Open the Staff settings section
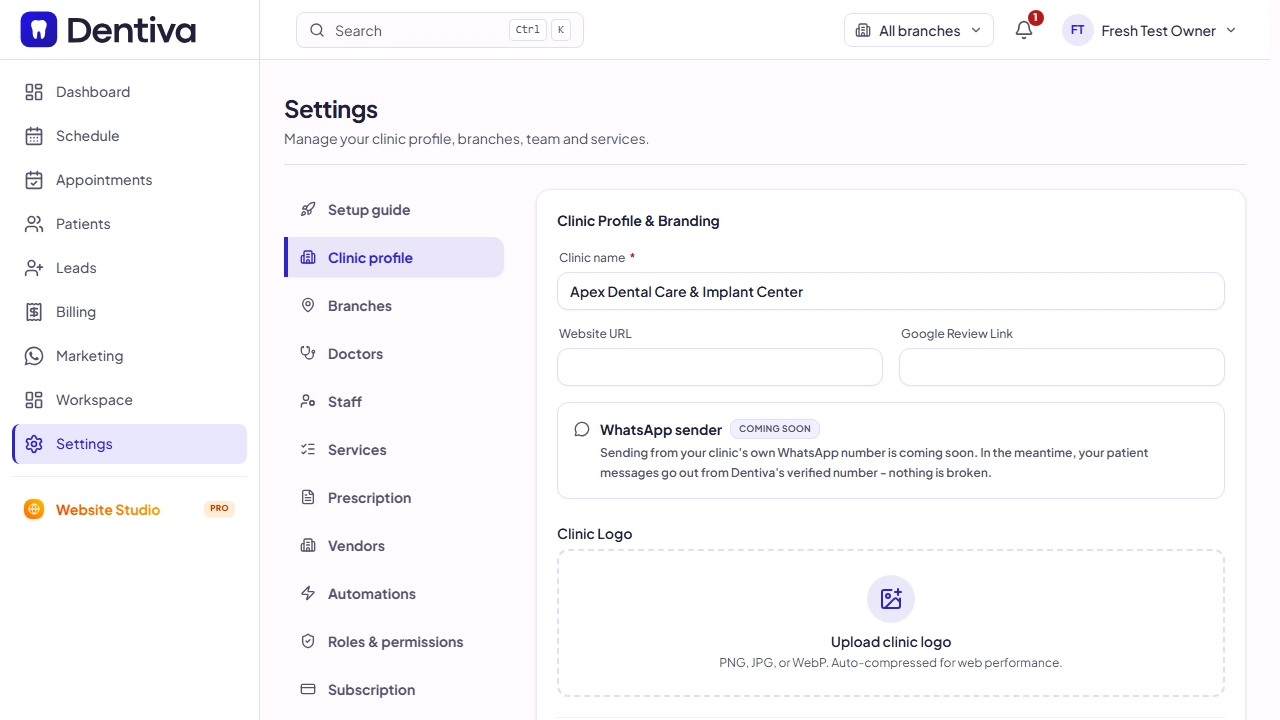 click(x=394, y=402)
